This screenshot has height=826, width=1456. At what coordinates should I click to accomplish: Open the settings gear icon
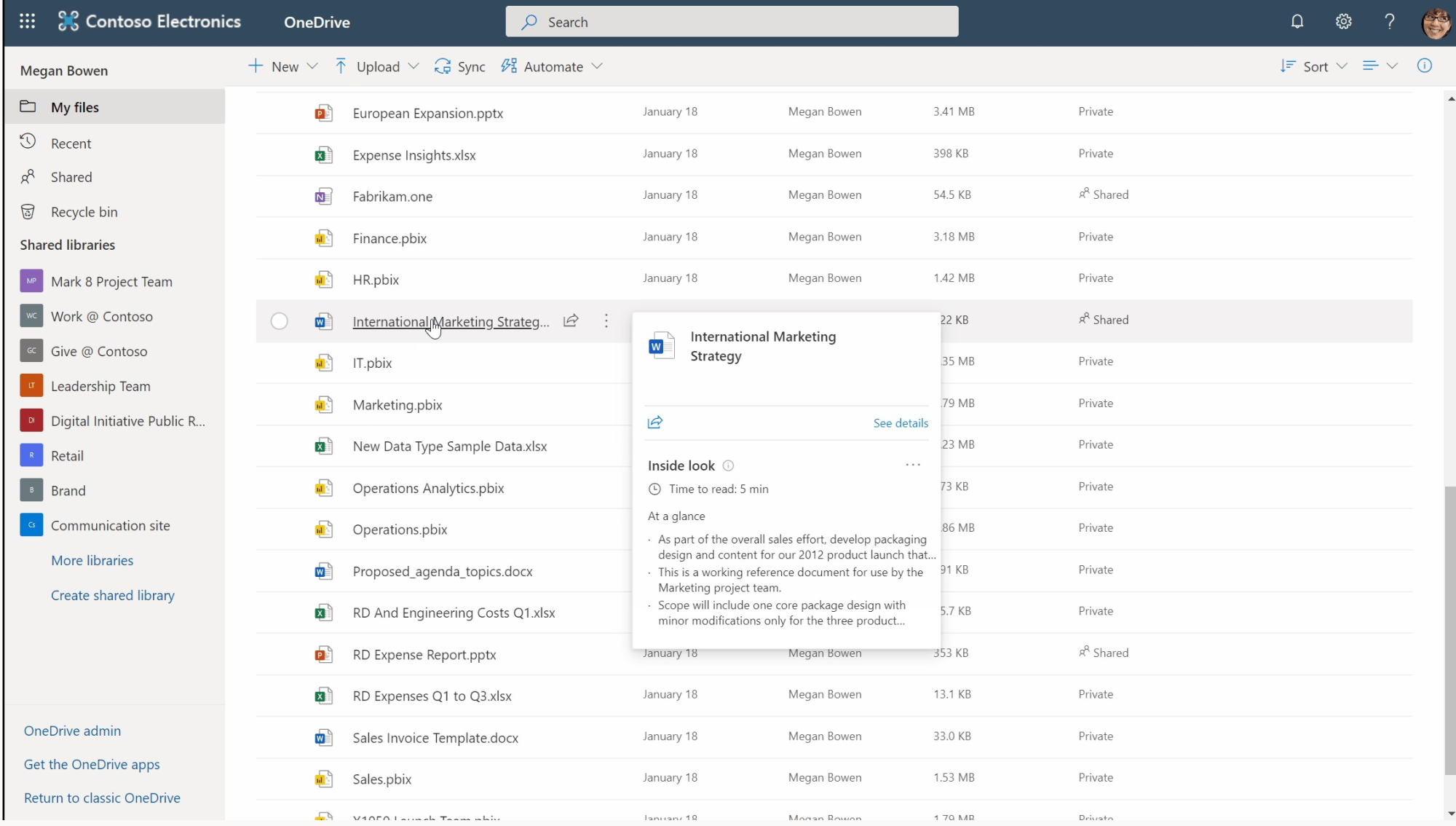pyautogui.click(x=1343, y=22)
